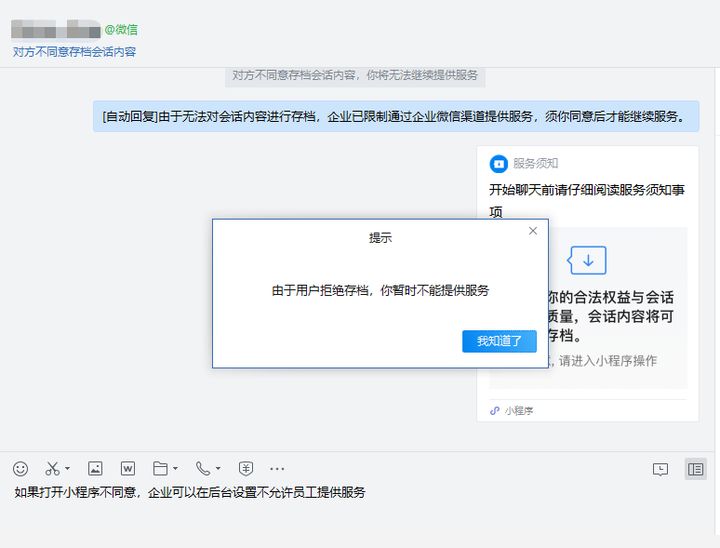Toggle the chat sidebar panel

coord(695,469)
